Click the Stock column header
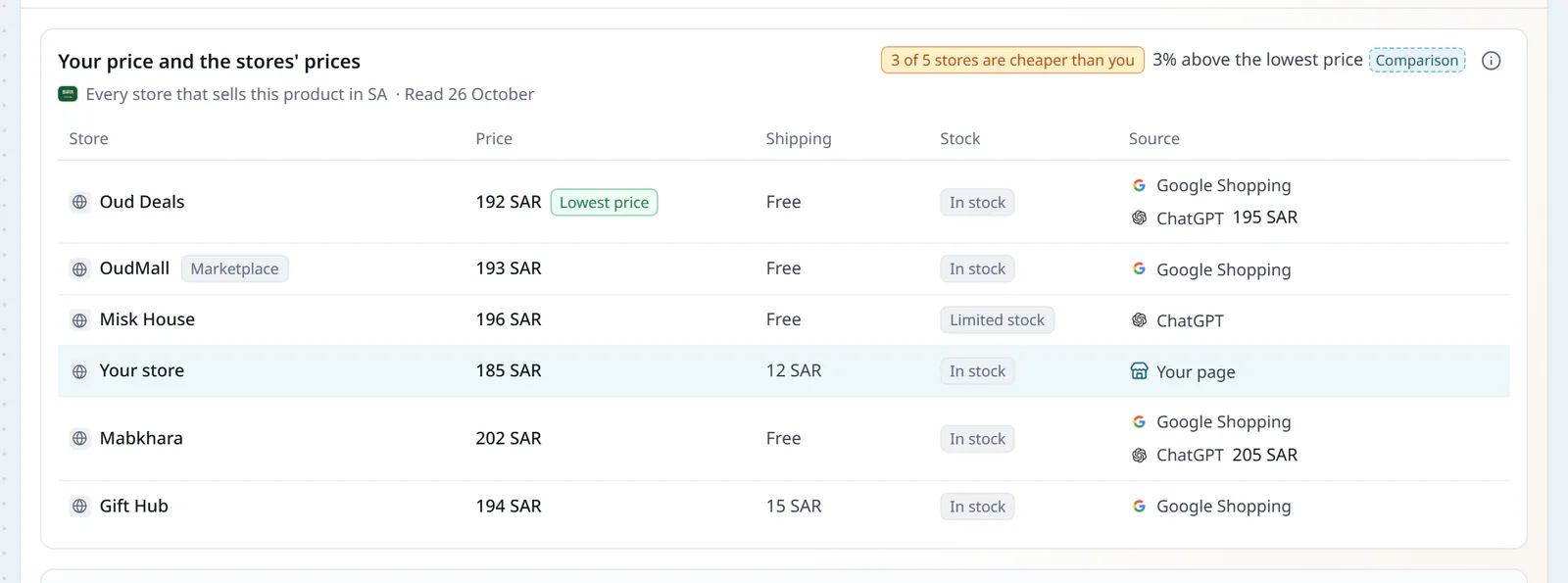This screenshot has height=583, width=1568. coord(959,138)
